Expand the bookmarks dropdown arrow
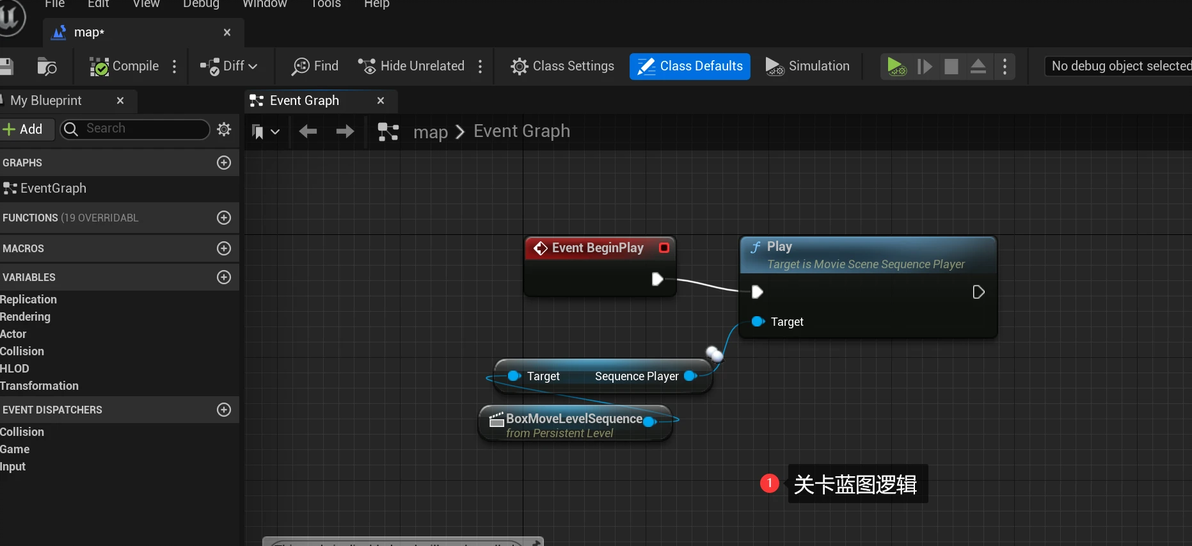1192x546 pixels. 275,132
